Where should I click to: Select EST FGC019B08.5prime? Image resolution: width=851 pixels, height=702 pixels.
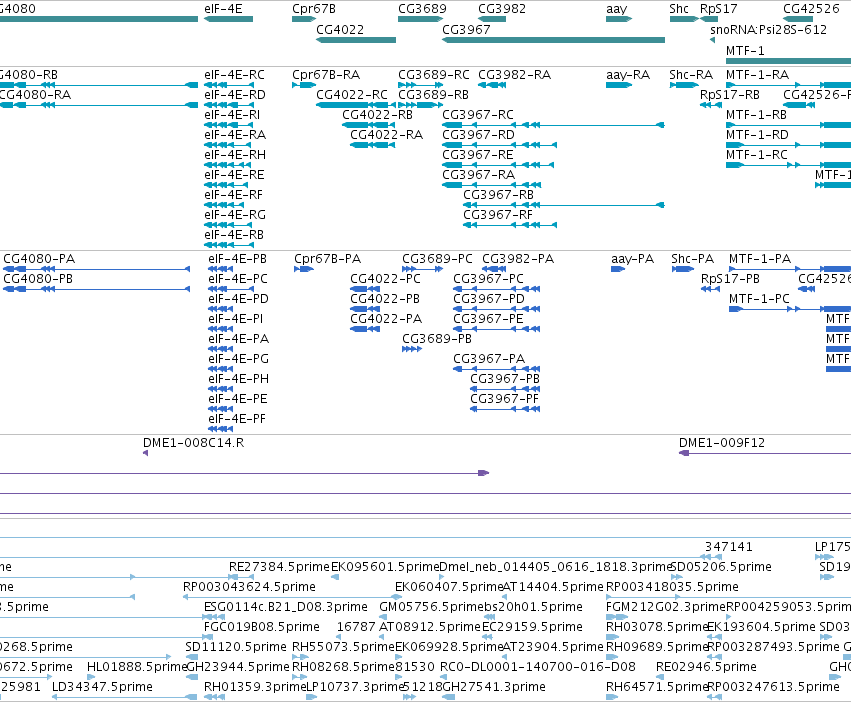tap(262, 627)
